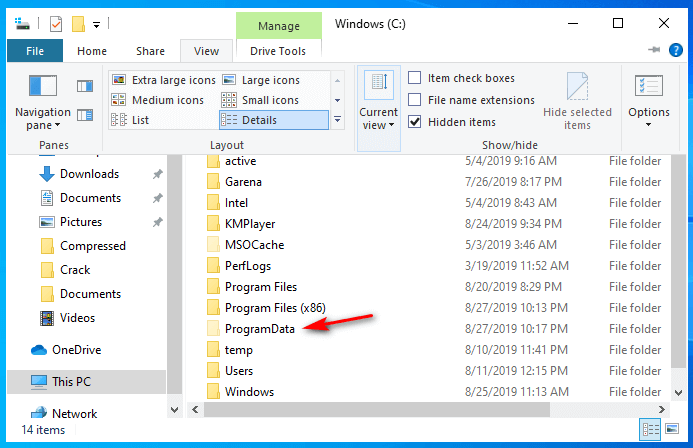The width and height of the screenshot is (693, 448).
Task: Choose Extra large icons layout
Action: [164, 80]
